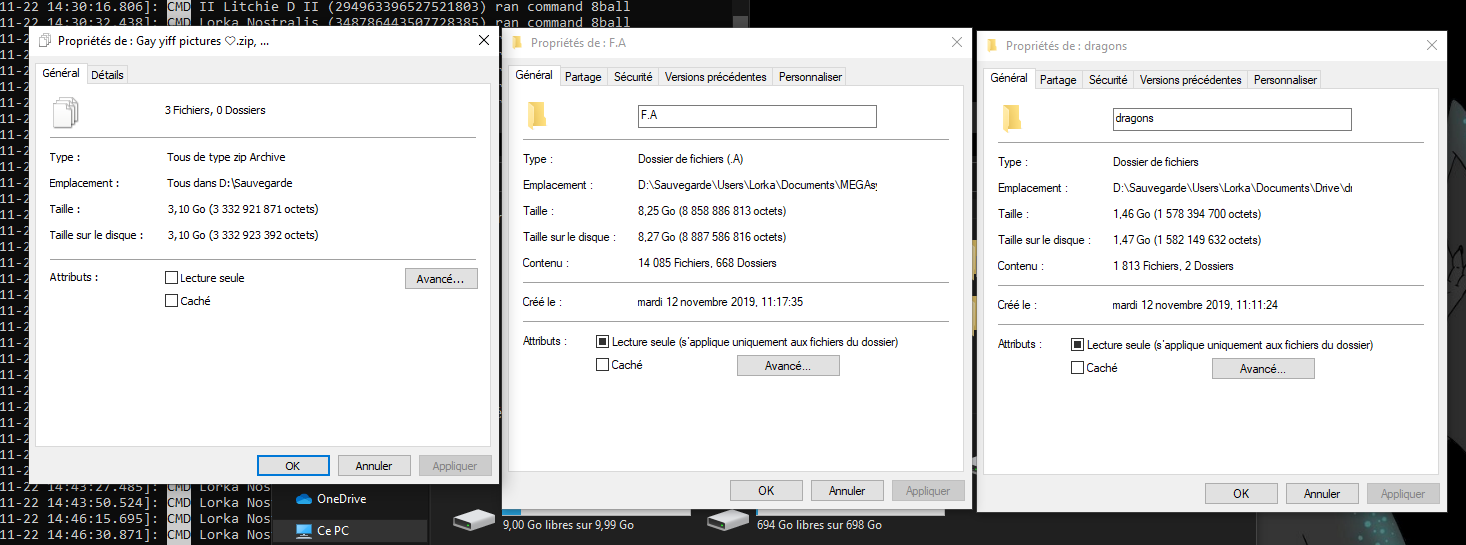
Task: Click the dragons folder icon
Action: tap(1013, 118)
